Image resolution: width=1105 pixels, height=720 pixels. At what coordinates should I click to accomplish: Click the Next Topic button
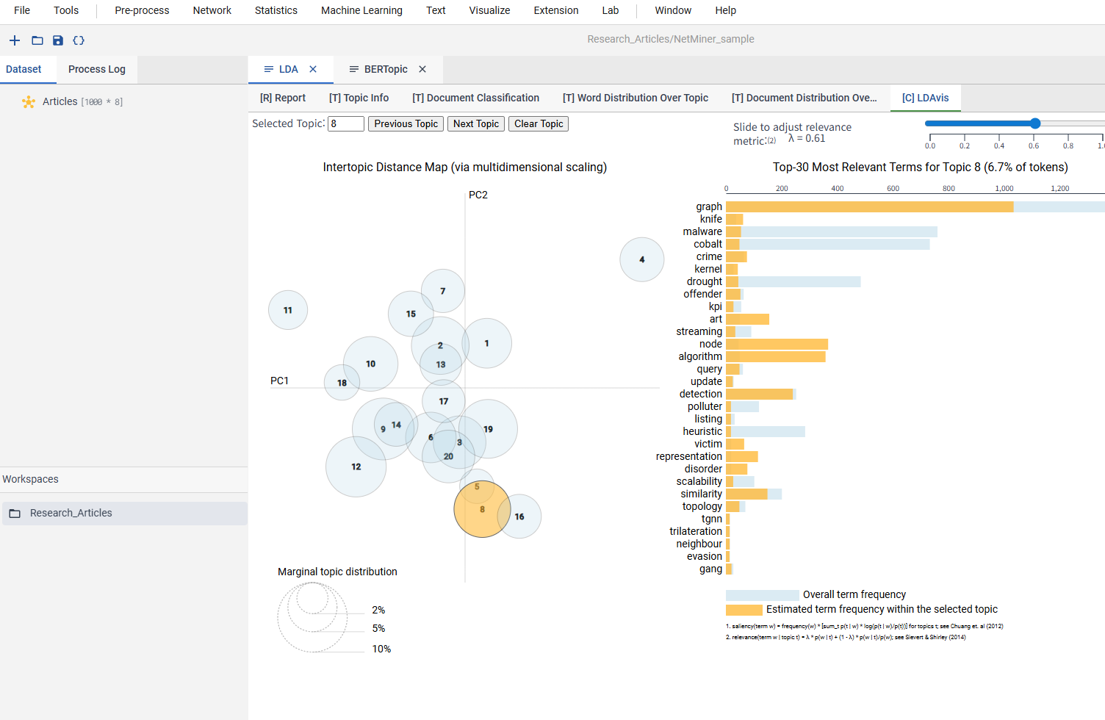(x=476, y=123)
